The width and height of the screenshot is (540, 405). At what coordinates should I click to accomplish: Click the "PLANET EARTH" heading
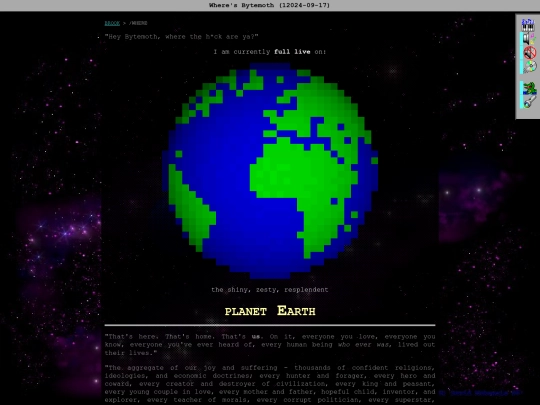point(270,311)
